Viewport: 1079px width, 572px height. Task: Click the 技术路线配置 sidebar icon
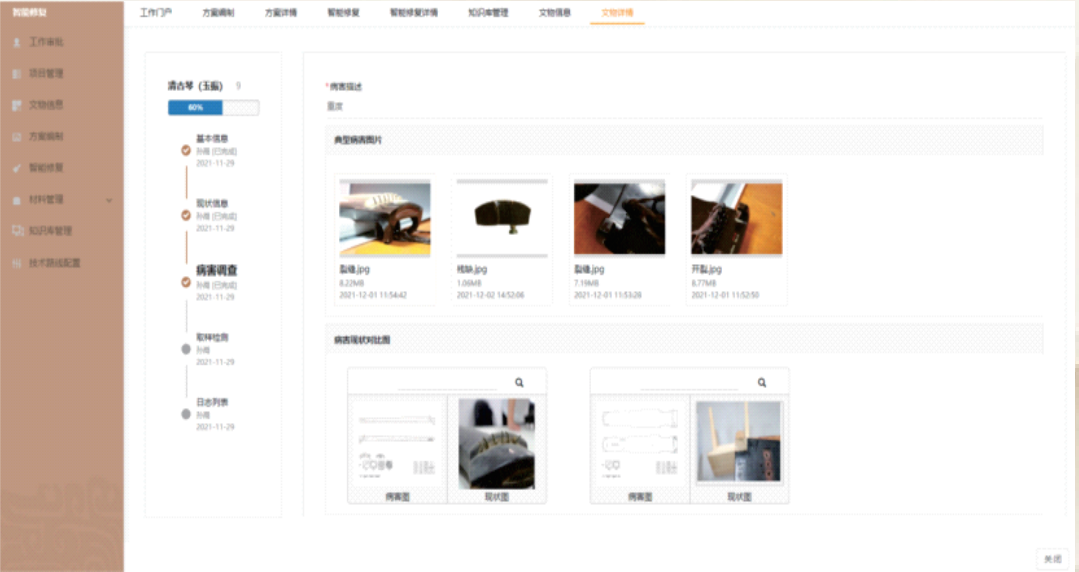tap(17, 263)
